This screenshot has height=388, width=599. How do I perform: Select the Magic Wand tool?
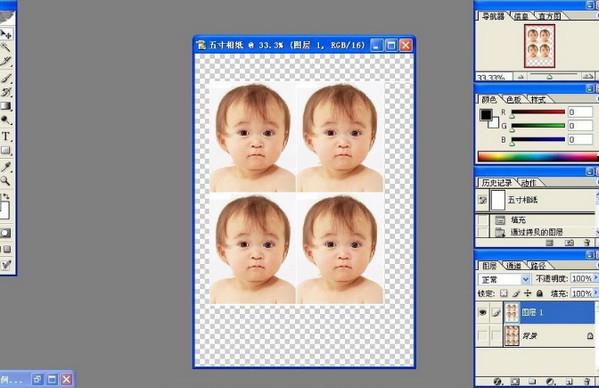pyautogui.click(x=5, y=48)
